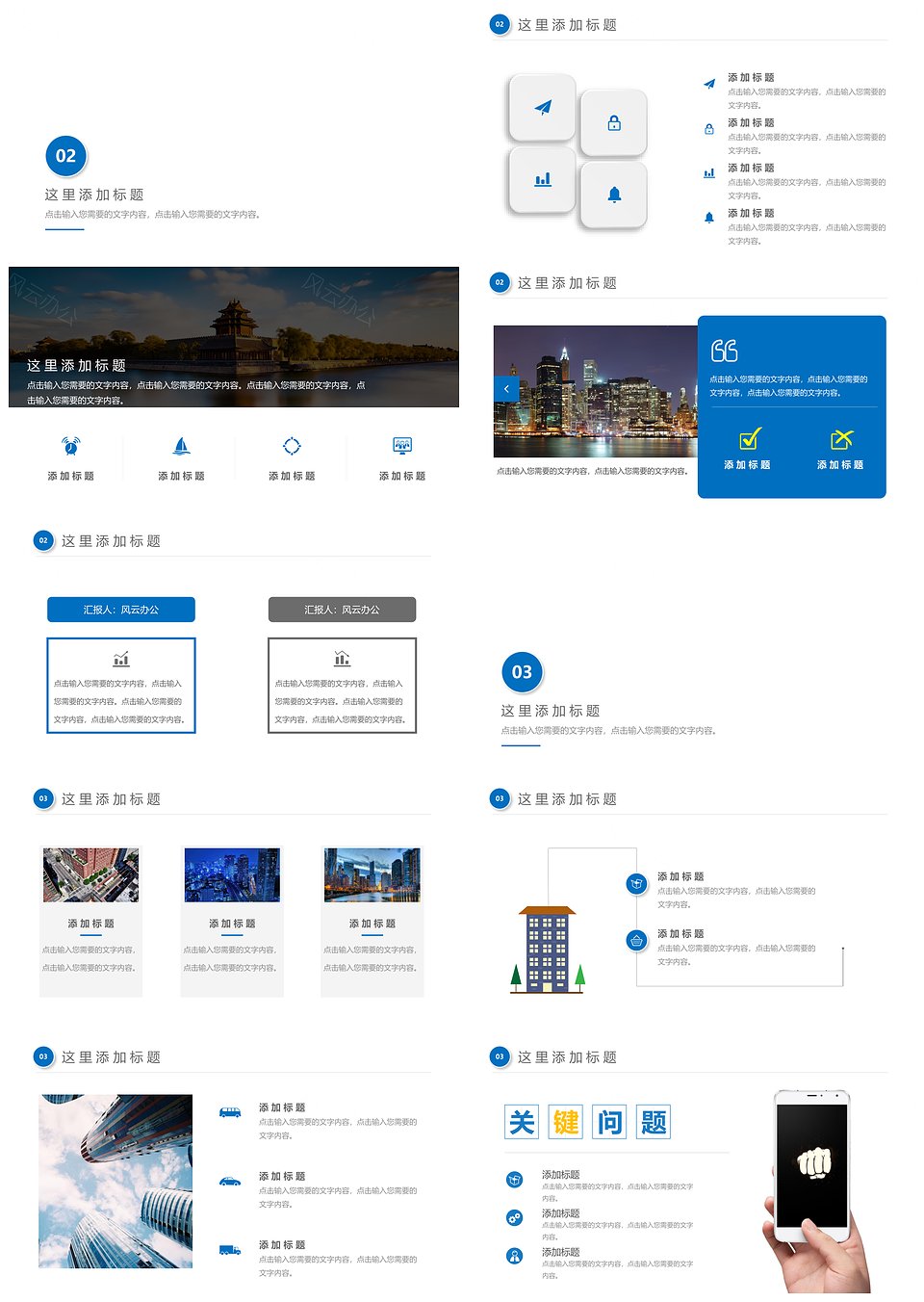Click the yellow crossed-out box icon
This screenshot has width=924, height=1302.
[x=841, y=439]
